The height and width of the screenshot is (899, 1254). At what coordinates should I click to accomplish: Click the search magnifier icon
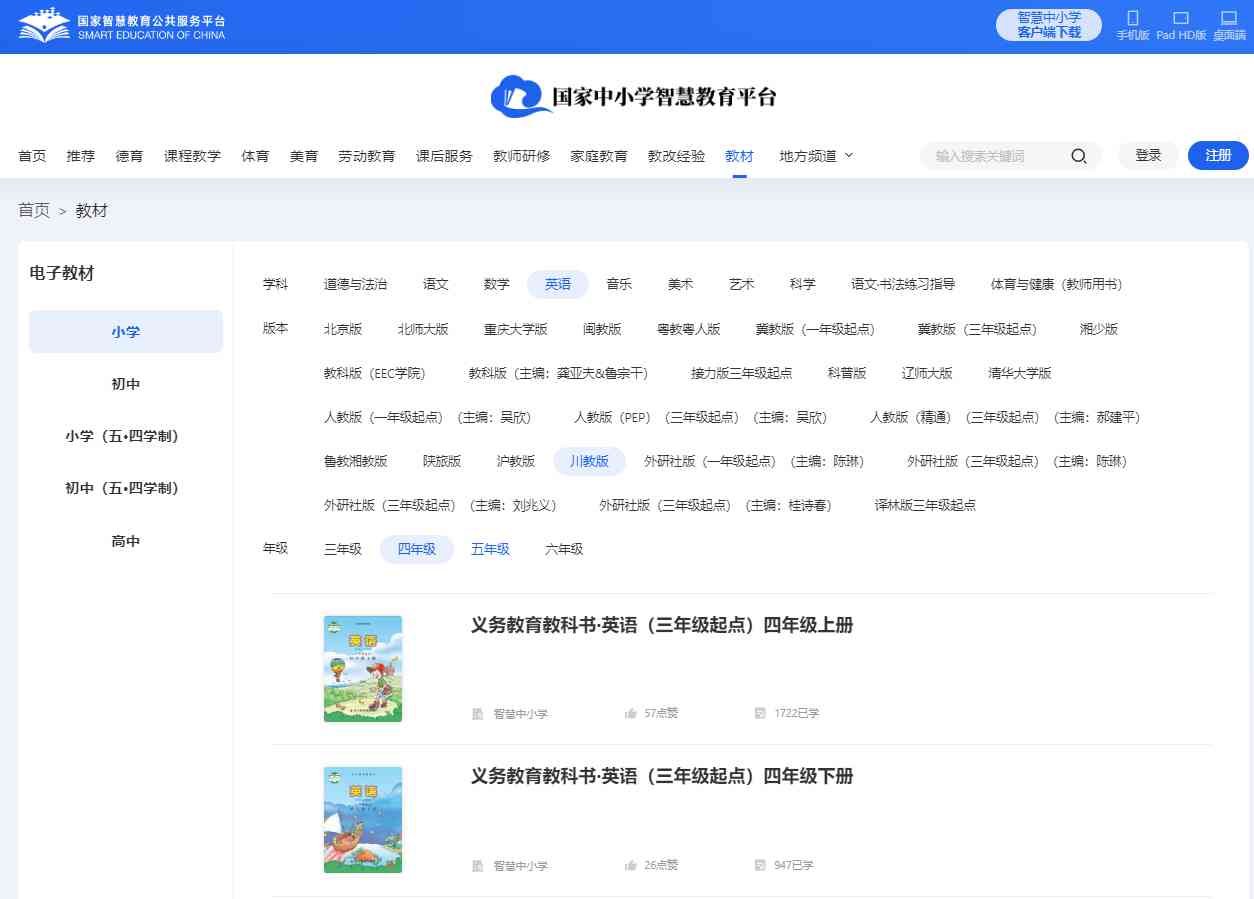1079,156
